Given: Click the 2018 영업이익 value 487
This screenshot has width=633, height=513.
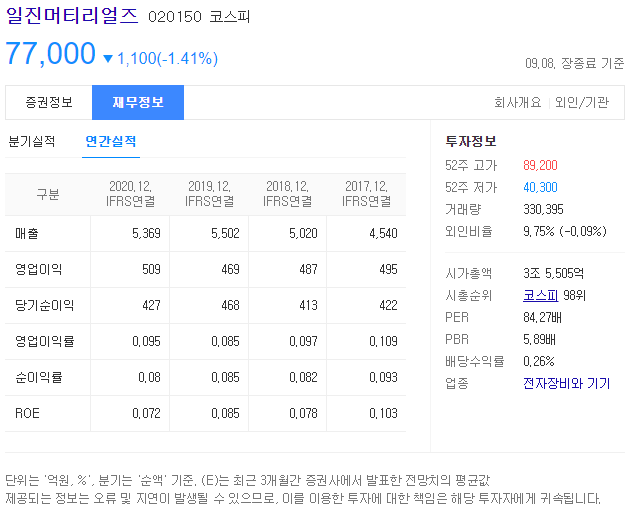Looking at the screenshot, I should tap(308, 269).
